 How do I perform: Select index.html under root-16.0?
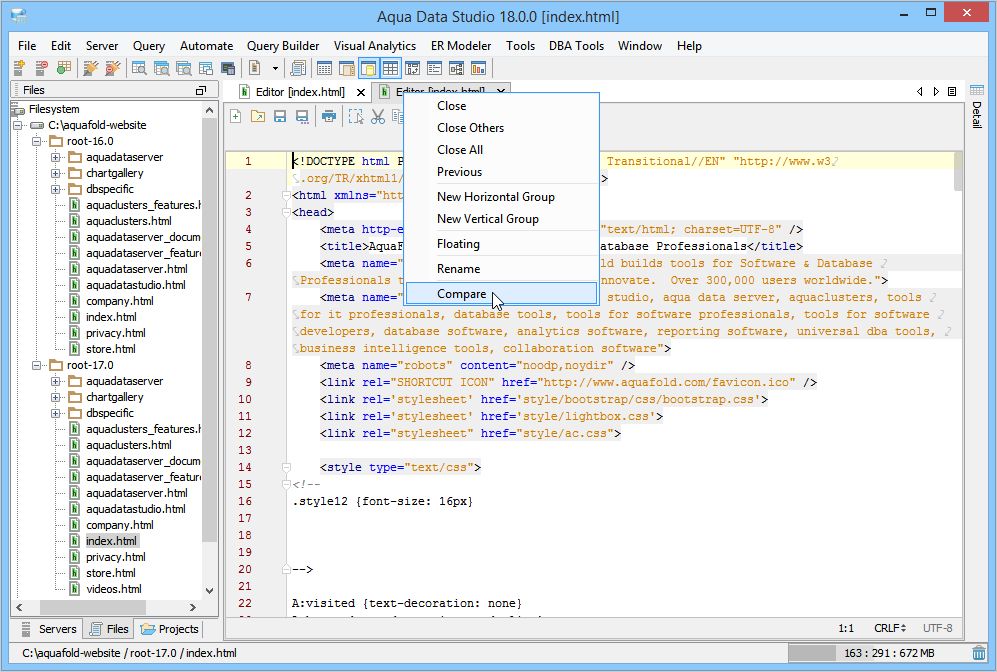click(x=111, y=317)
